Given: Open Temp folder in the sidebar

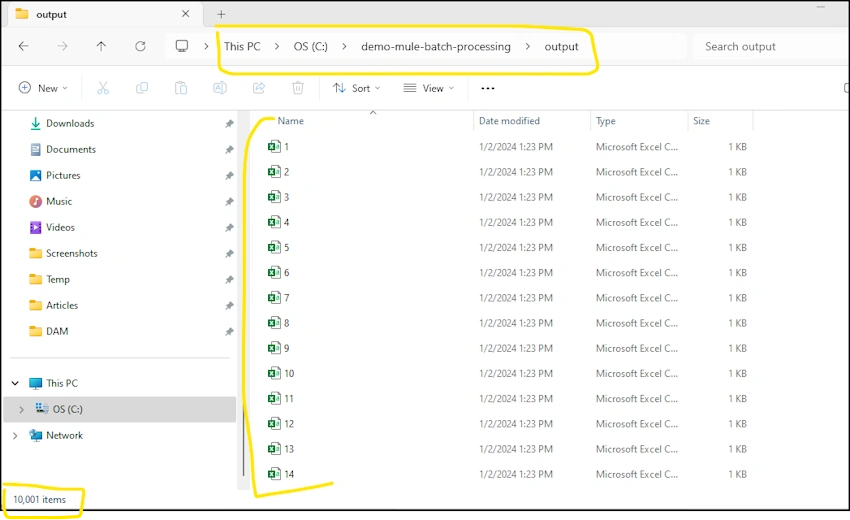Looking at the screenshot, I should 58,280.
